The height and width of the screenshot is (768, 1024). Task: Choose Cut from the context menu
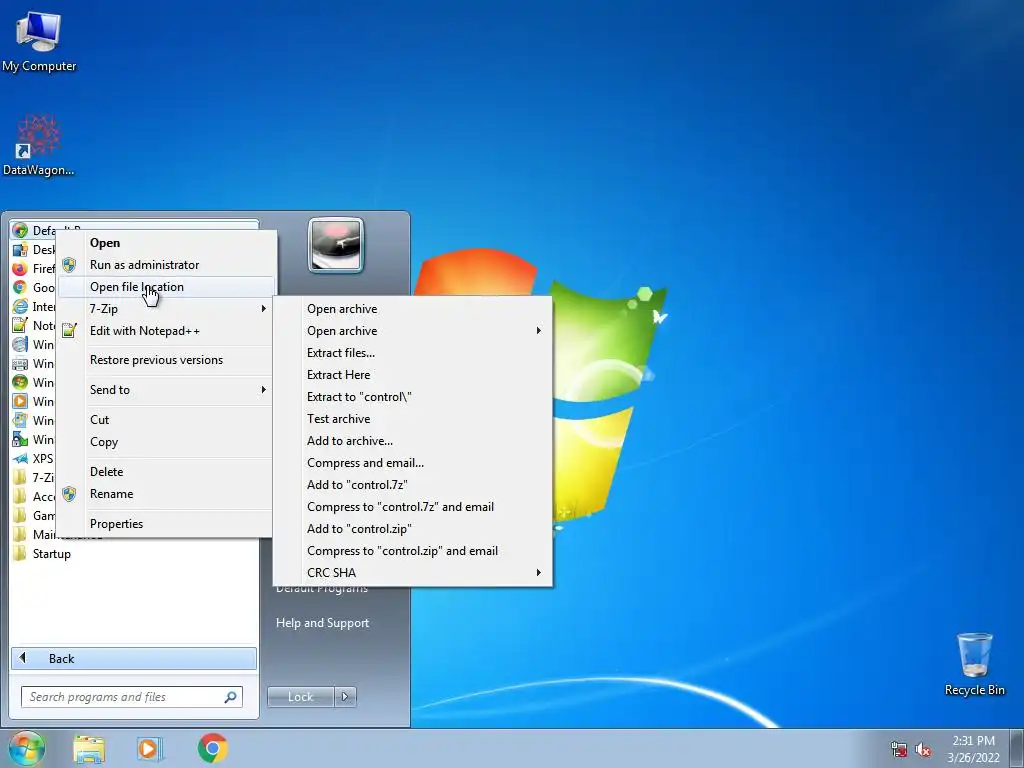166,420
